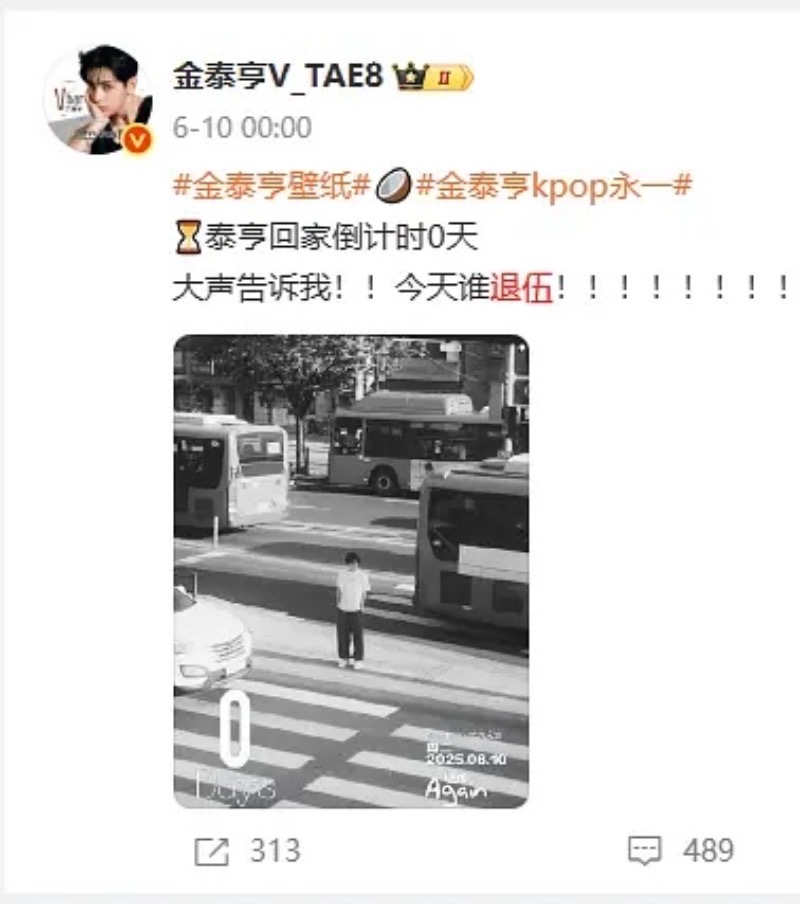Click the coconut emoji icon
Viewport: 800px width, 904px height.
point(394,186)
